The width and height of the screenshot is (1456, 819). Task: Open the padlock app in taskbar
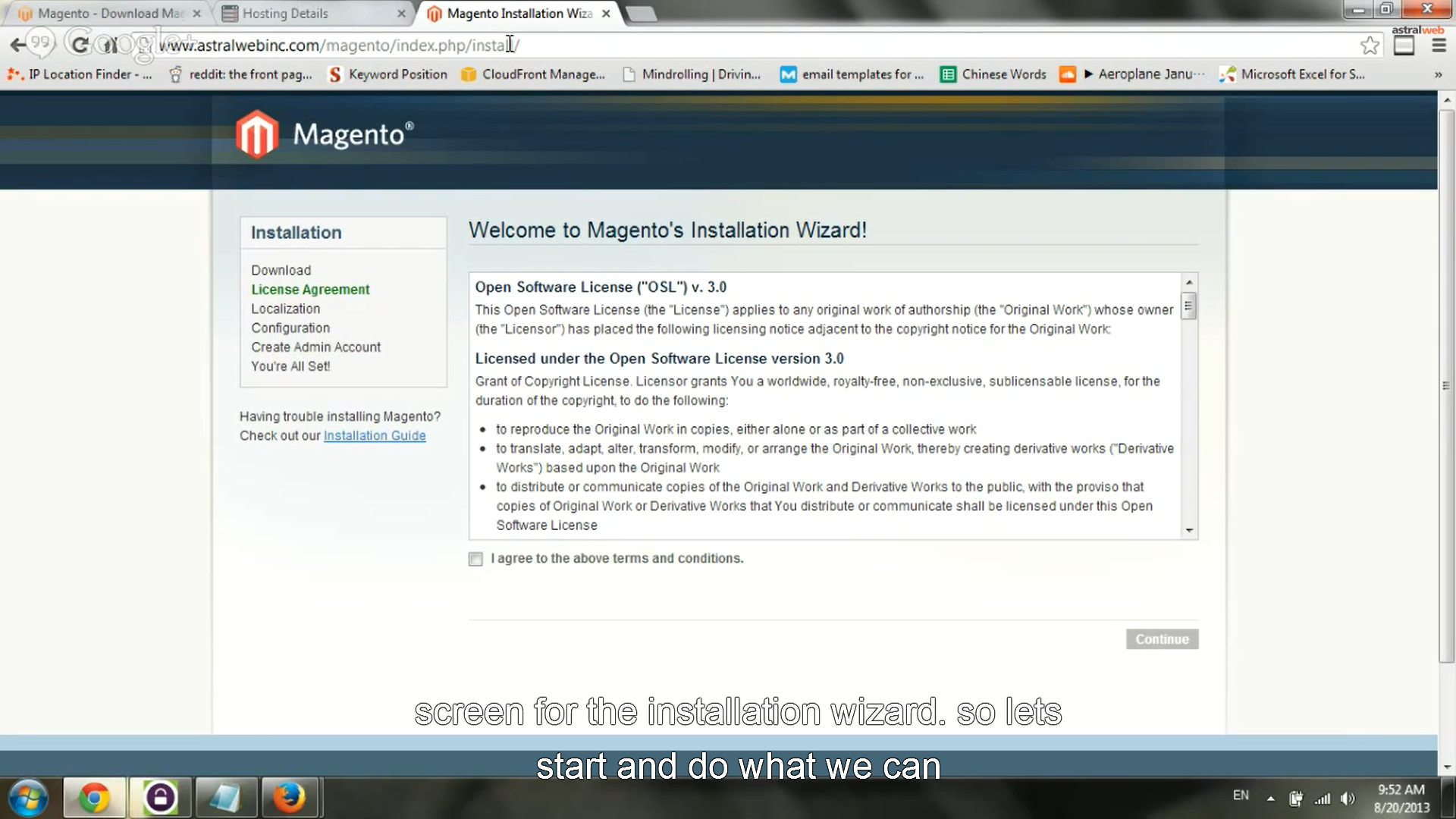[160, 798]
